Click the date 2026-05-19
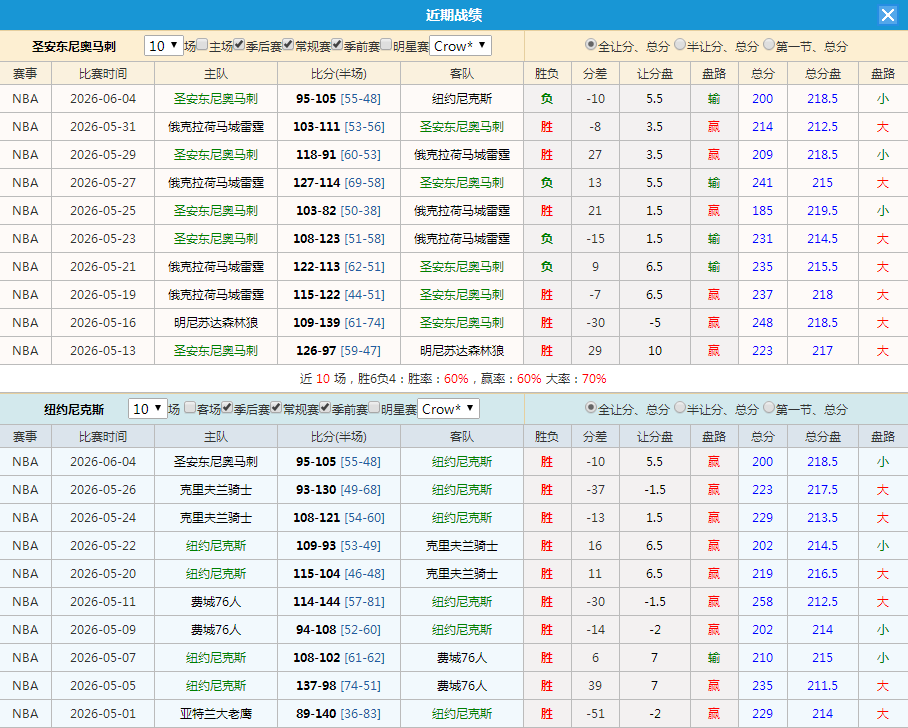This screenshot has width=908, height=728. point(103,295)
